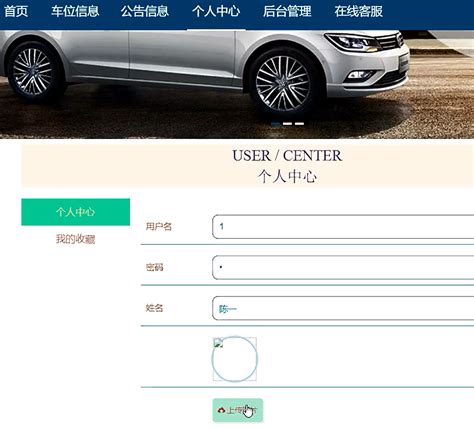Image resolution: width=474 pixels, height=428 pixels.
Task: Click the circular avatar image placeholder
Action: click(235, 359)
